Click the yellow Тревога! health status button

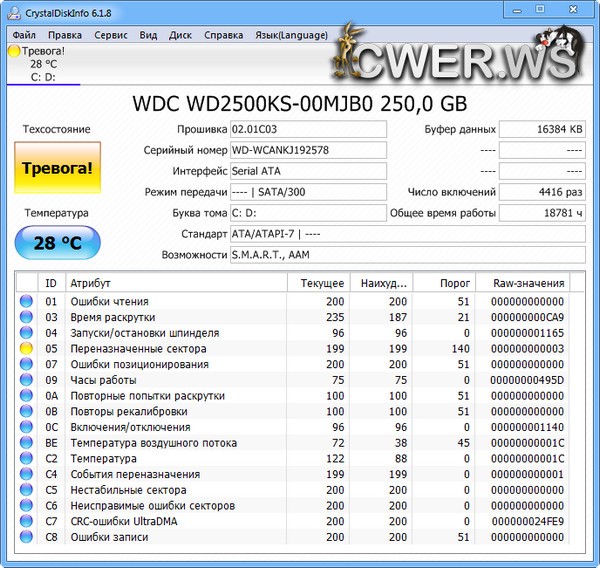coord(56,167)
